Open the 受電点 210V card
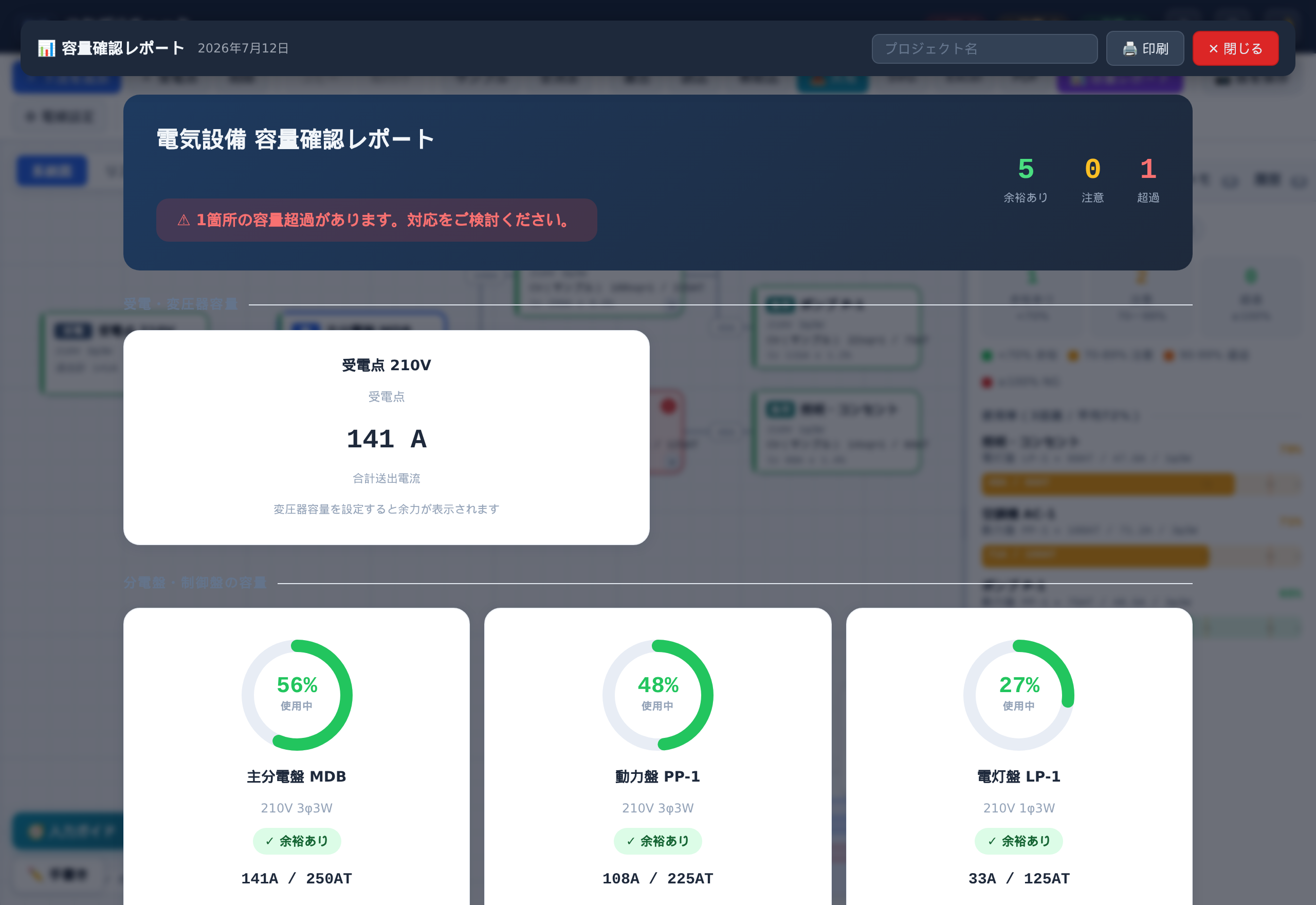This screenshot has height=905, width=1316. 386,437
